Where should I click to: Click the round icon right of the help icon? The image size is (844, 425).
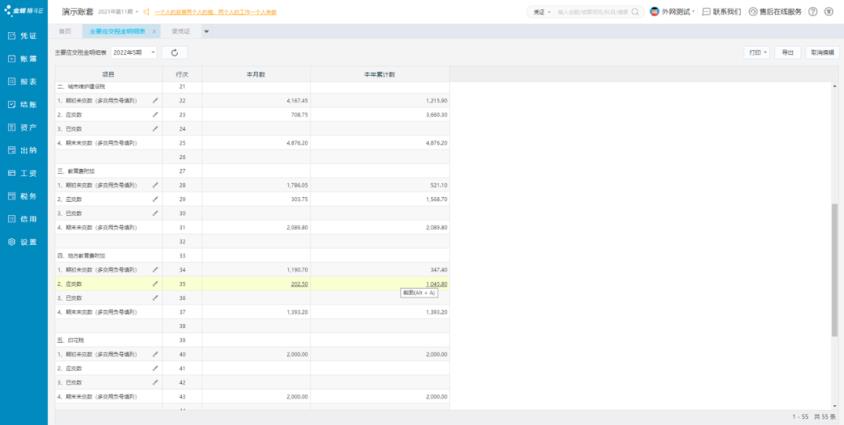point(828,11)
